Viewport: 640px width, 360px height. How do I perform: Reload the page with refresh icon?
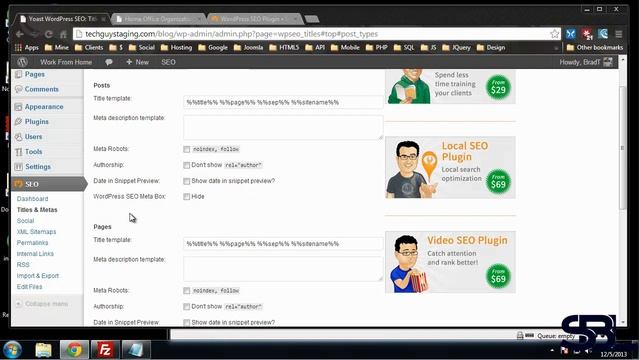tap(49, 34)
